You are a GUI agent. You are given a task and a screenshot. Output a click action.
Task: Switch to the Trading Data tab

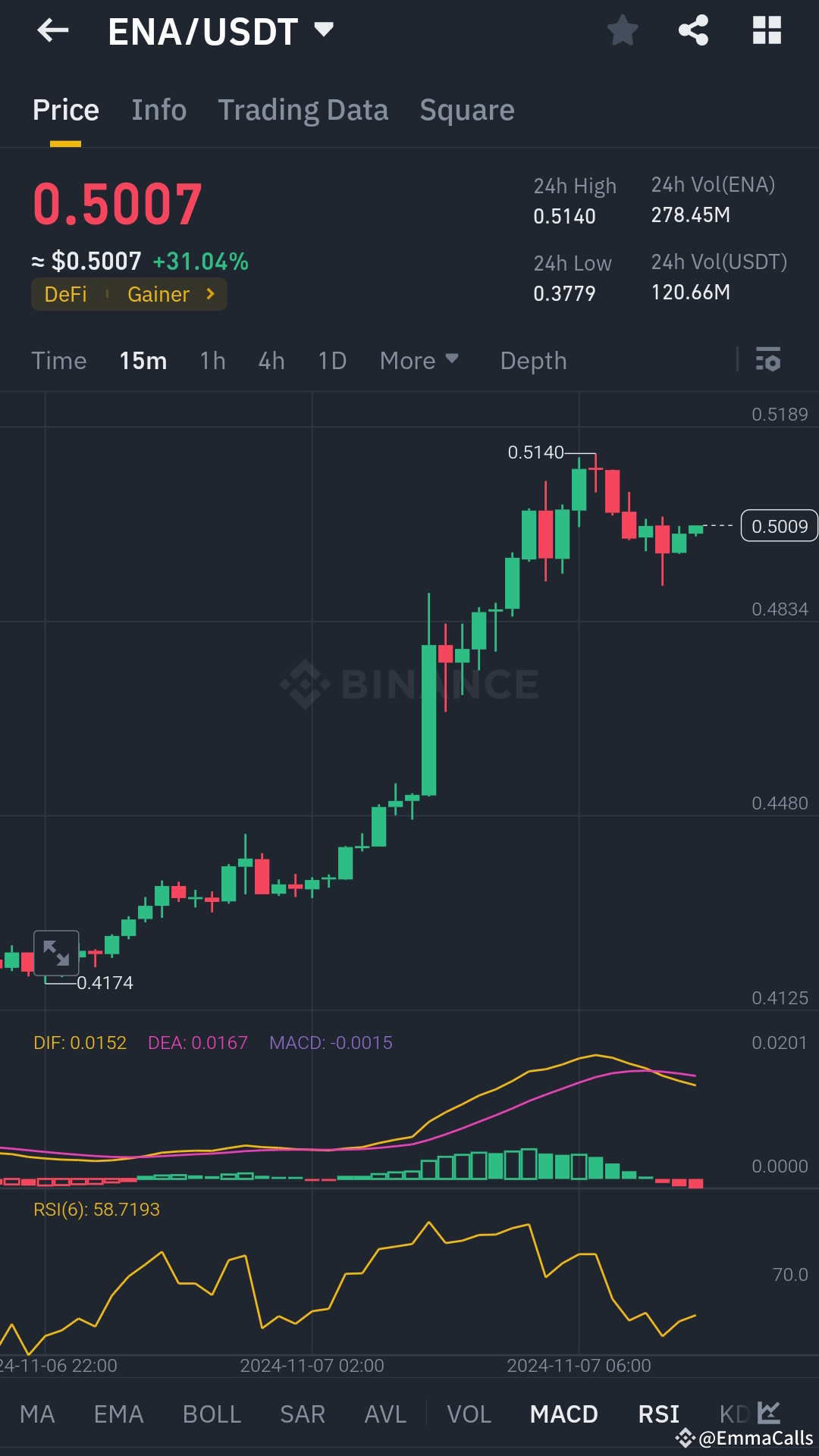[303, 109]
